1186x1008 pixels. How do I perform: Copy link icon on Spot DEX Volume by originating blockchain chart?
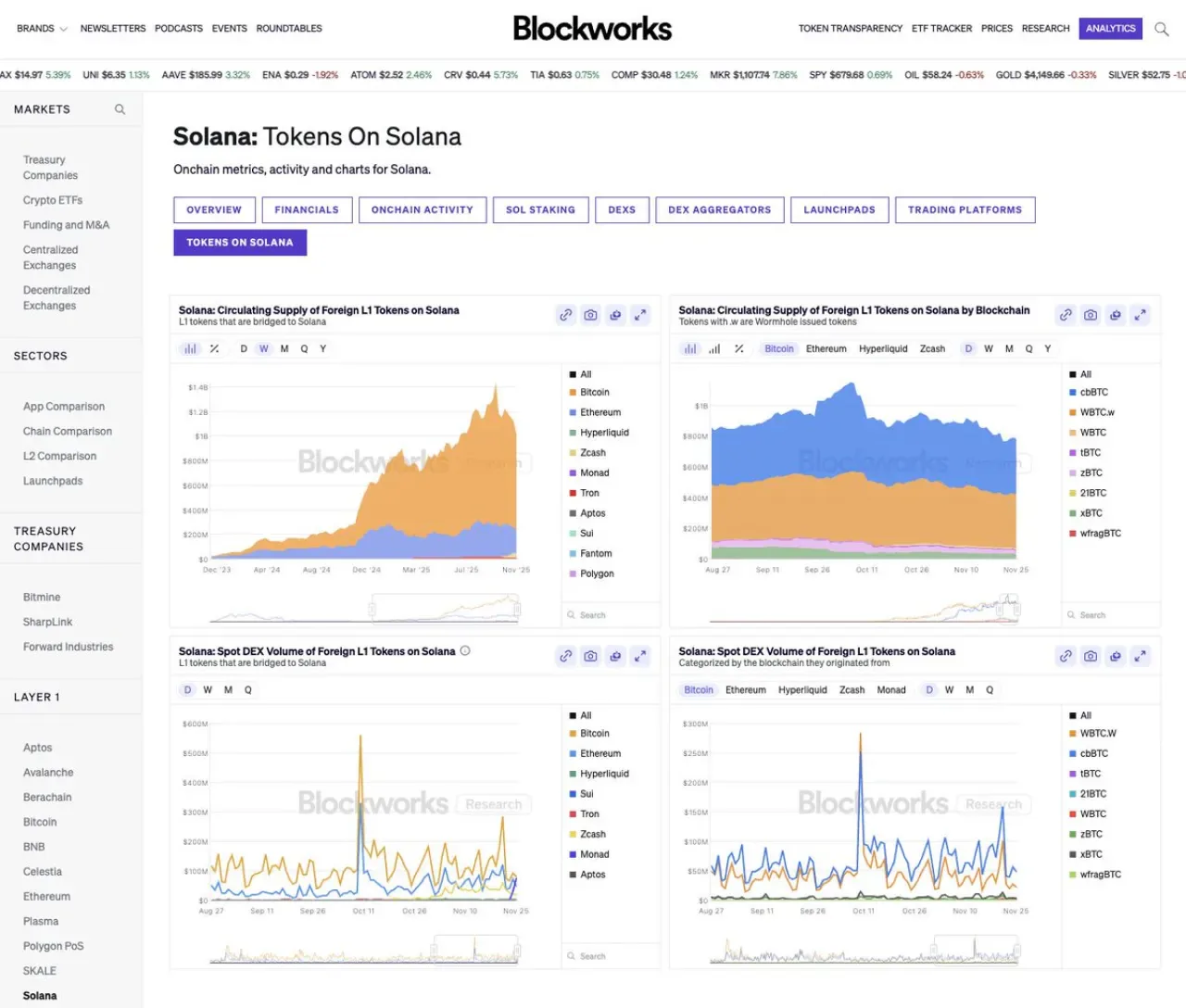click(1066, 656)
